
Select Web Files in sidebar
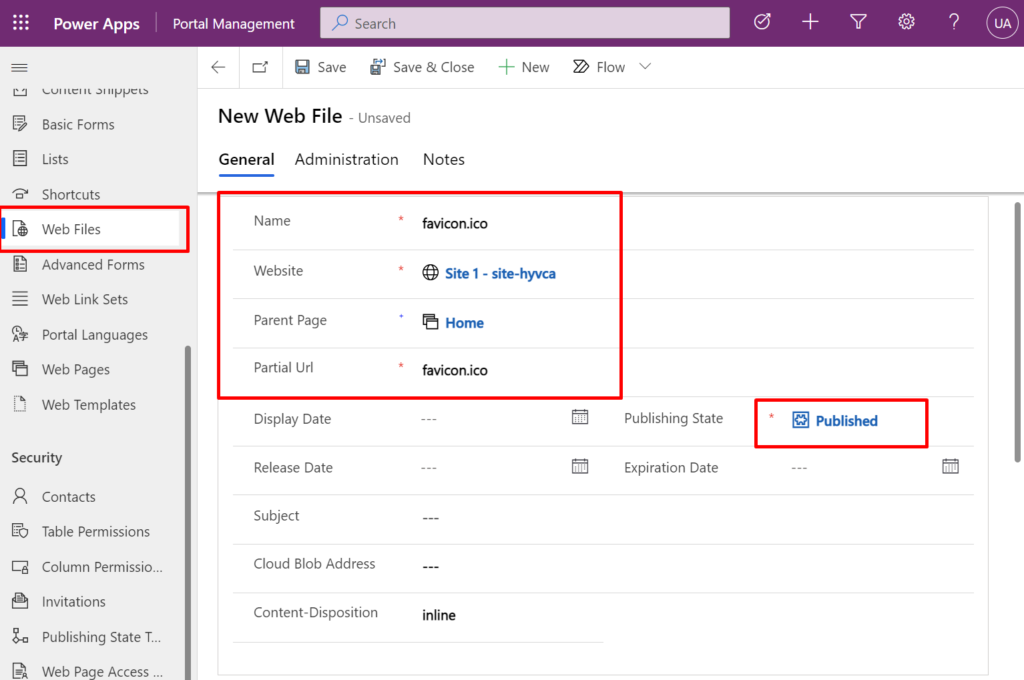pyautogui.click(x=91, y=229)
